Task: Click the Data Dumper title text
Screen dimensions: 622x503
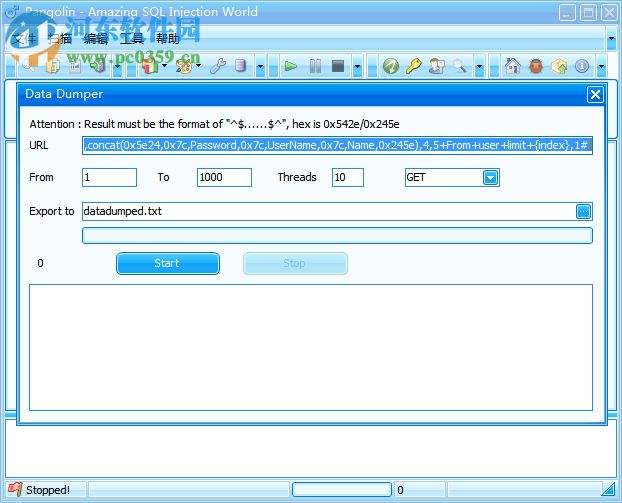Action: click(x=64, y=94)
